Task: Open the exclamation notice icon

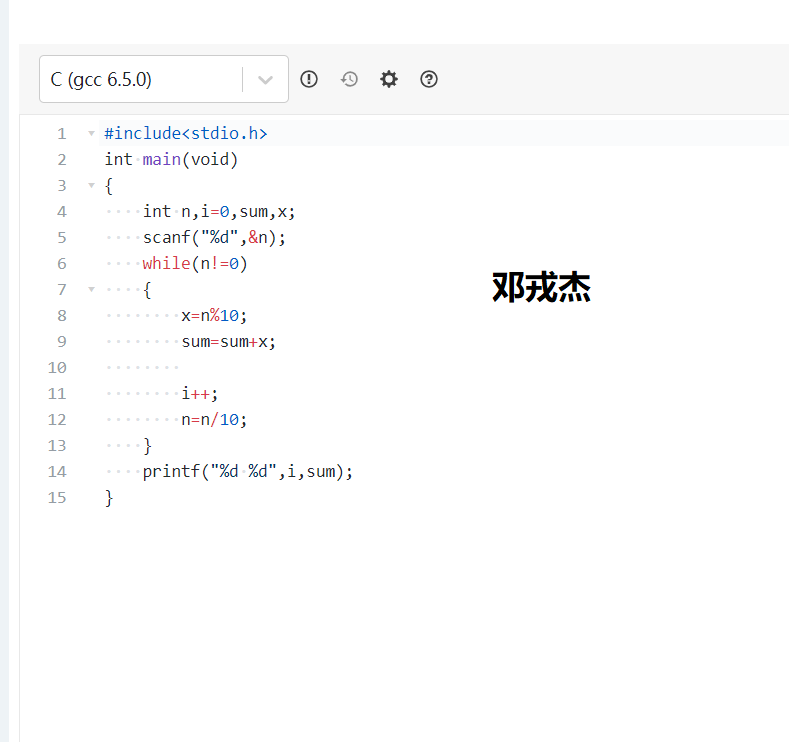Action: tap(308, 79)
